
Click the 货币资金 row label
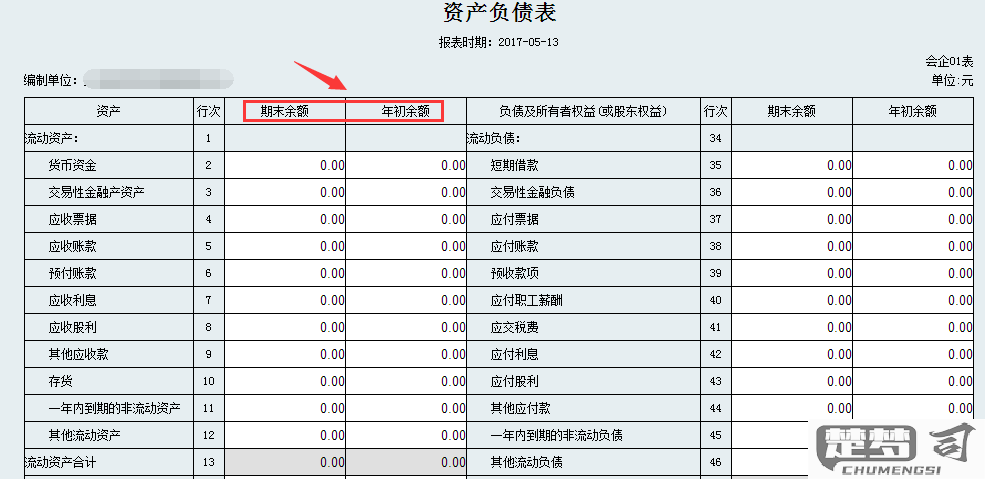[73, 165]
